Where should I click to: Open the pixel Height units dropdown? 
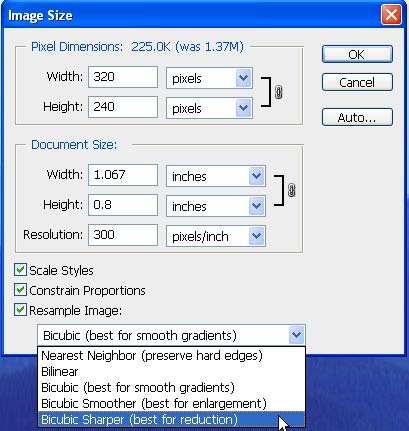coord(209,108)
